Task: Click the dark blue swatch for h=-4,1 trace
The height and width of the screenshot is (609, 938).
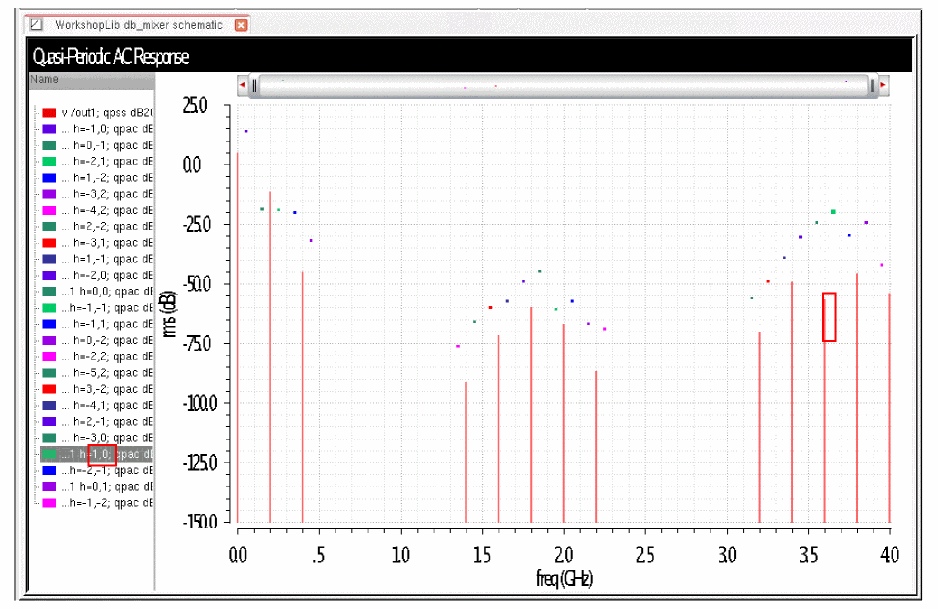Action: click(49, 406)
